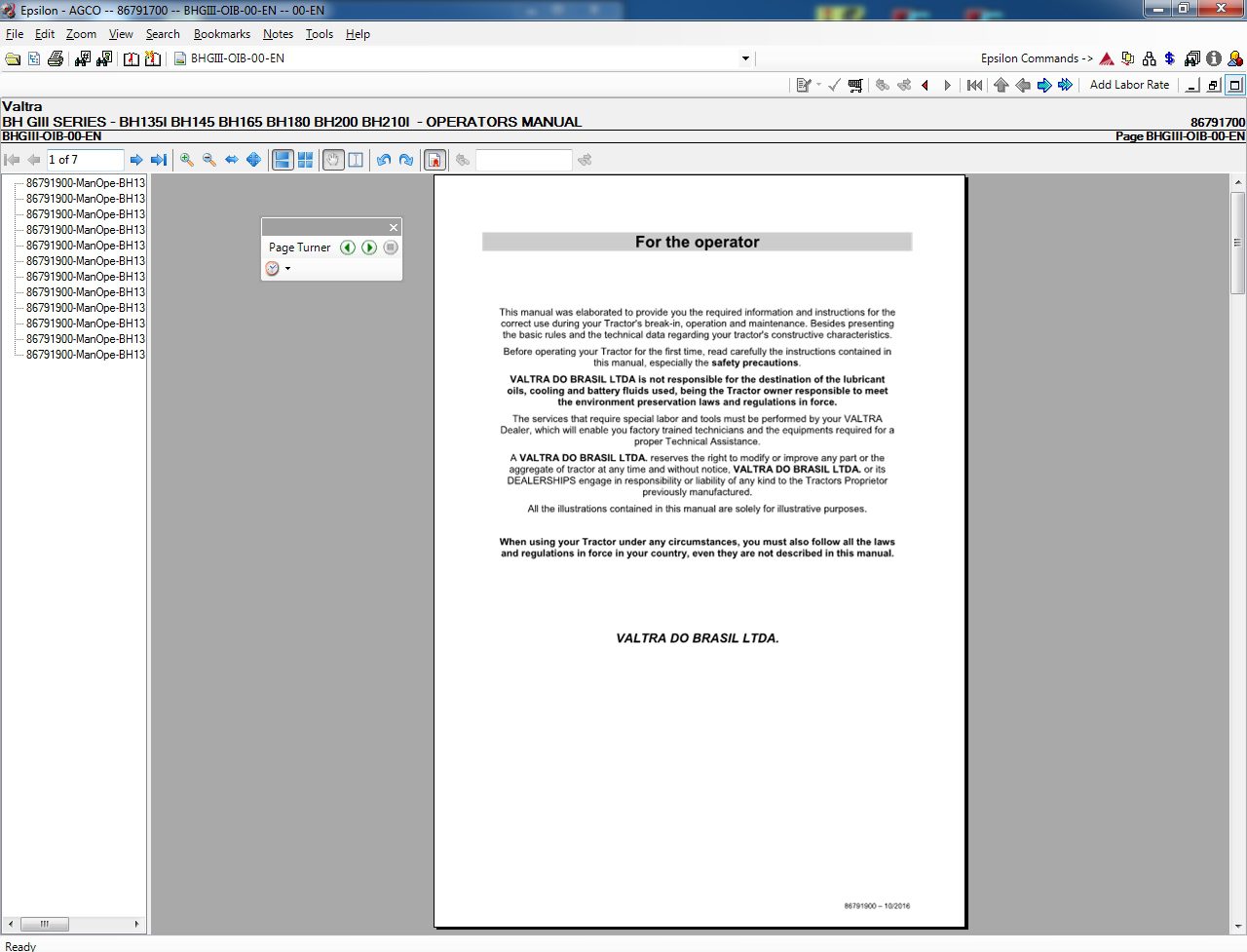Click the gray left arrow icon

point(1023,85)
